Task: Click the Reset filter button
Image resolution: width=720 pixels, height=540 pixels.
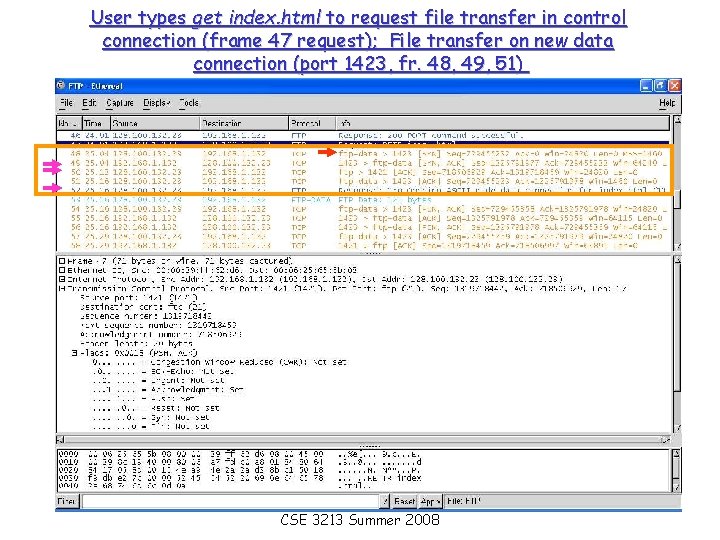Action: pyautogui.click(x=405, y=501)
